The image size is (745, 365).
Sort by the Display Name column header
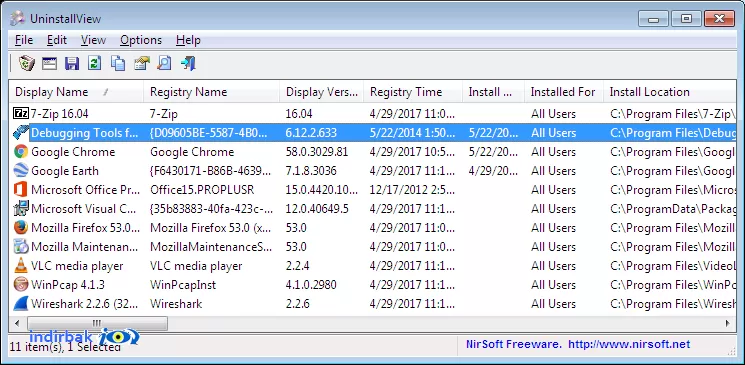[76, 92]
